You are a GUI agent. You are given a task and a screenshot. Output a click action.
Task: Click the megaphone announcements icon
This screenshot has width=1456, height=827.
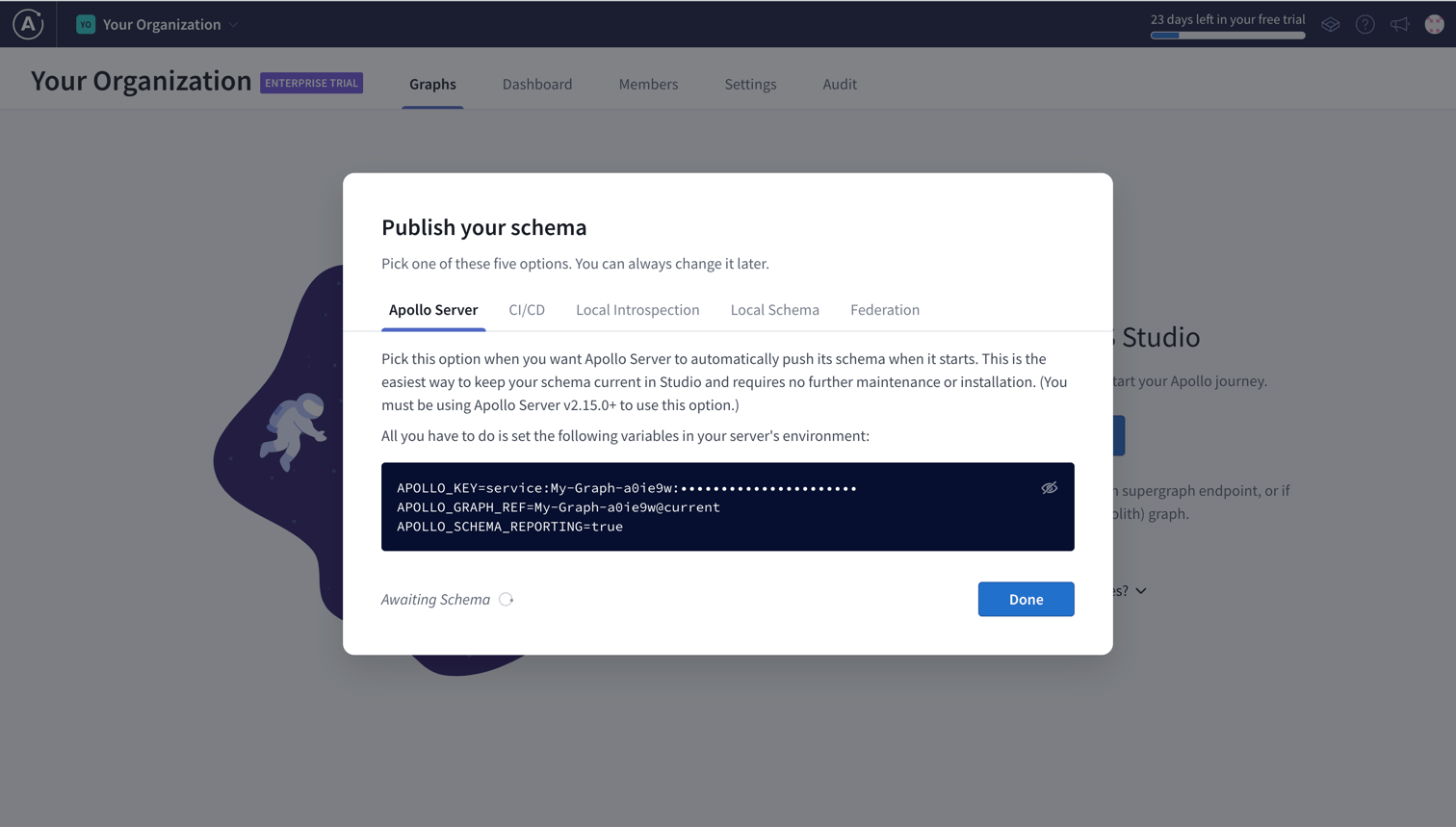click(x=1399, y=25)
